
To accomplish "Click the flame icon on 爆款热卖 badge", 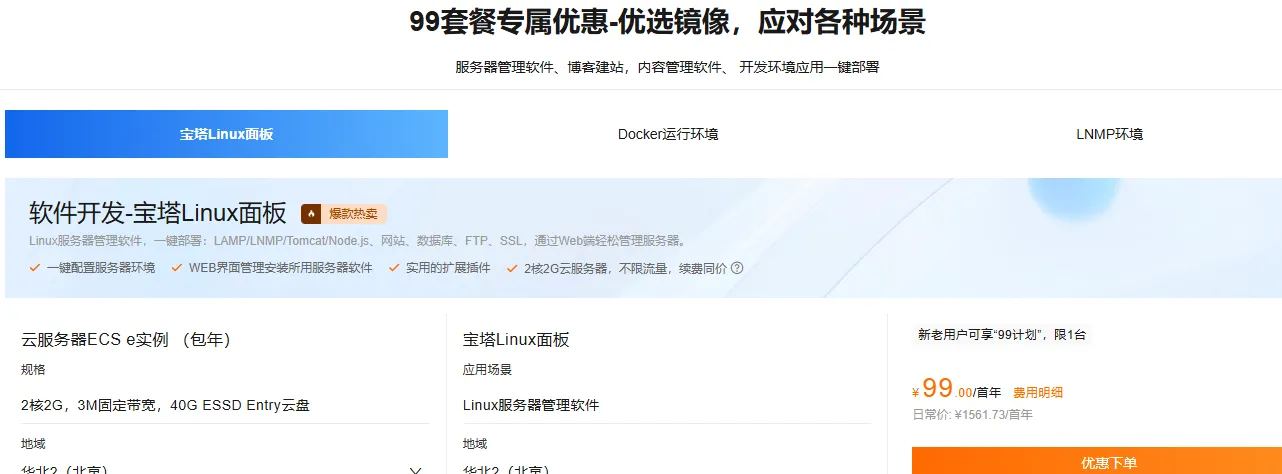I will tap(311, 214).
